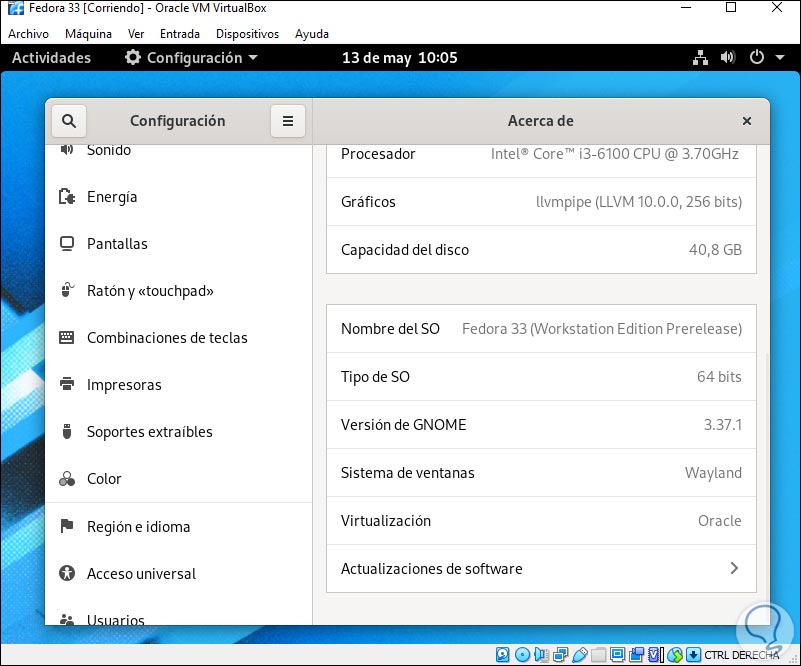801x666 pixels.
Task: Click the volume icon in GNOME top bar
Action: [728, 57]
